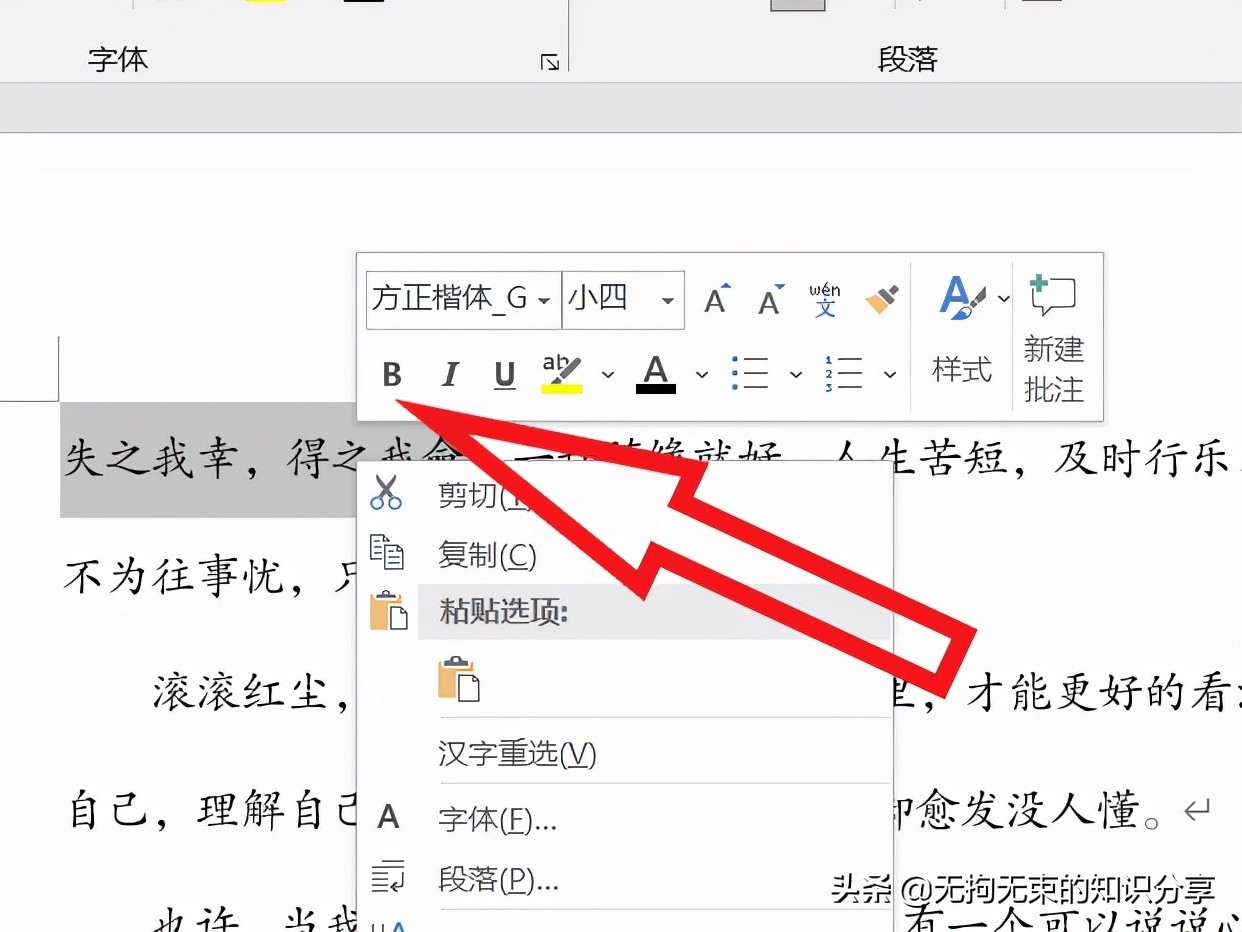Click the 字体 group dialog launcher arrow

click(549, 61)
